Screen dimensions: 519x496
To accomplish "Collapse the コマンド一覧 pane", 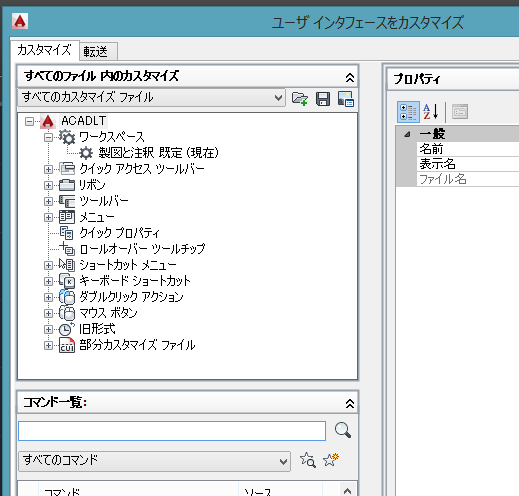I will pos(349,403).
